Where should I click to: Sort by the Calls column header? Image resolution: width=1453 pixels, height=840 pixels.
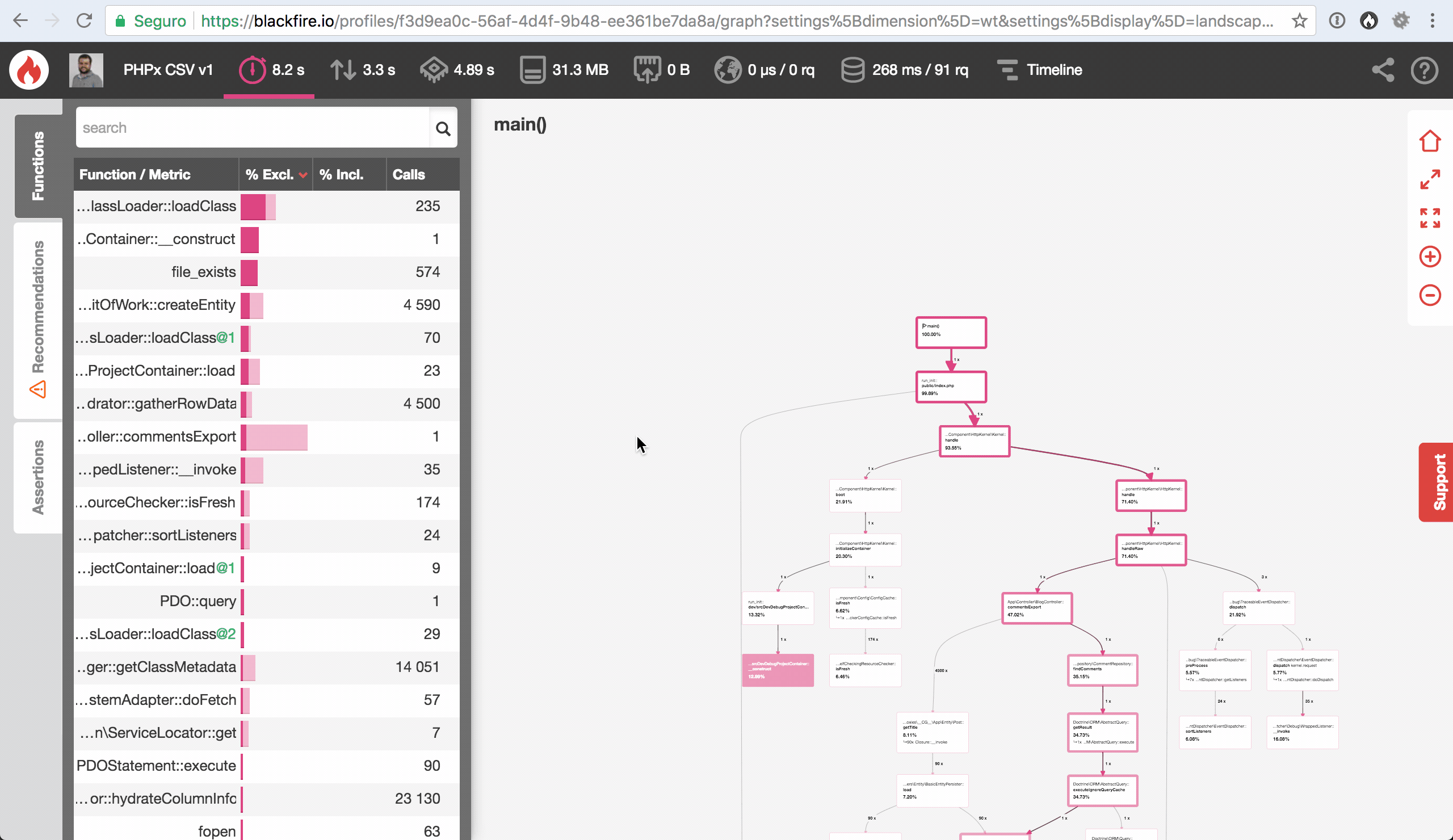[x=408, y=175]
